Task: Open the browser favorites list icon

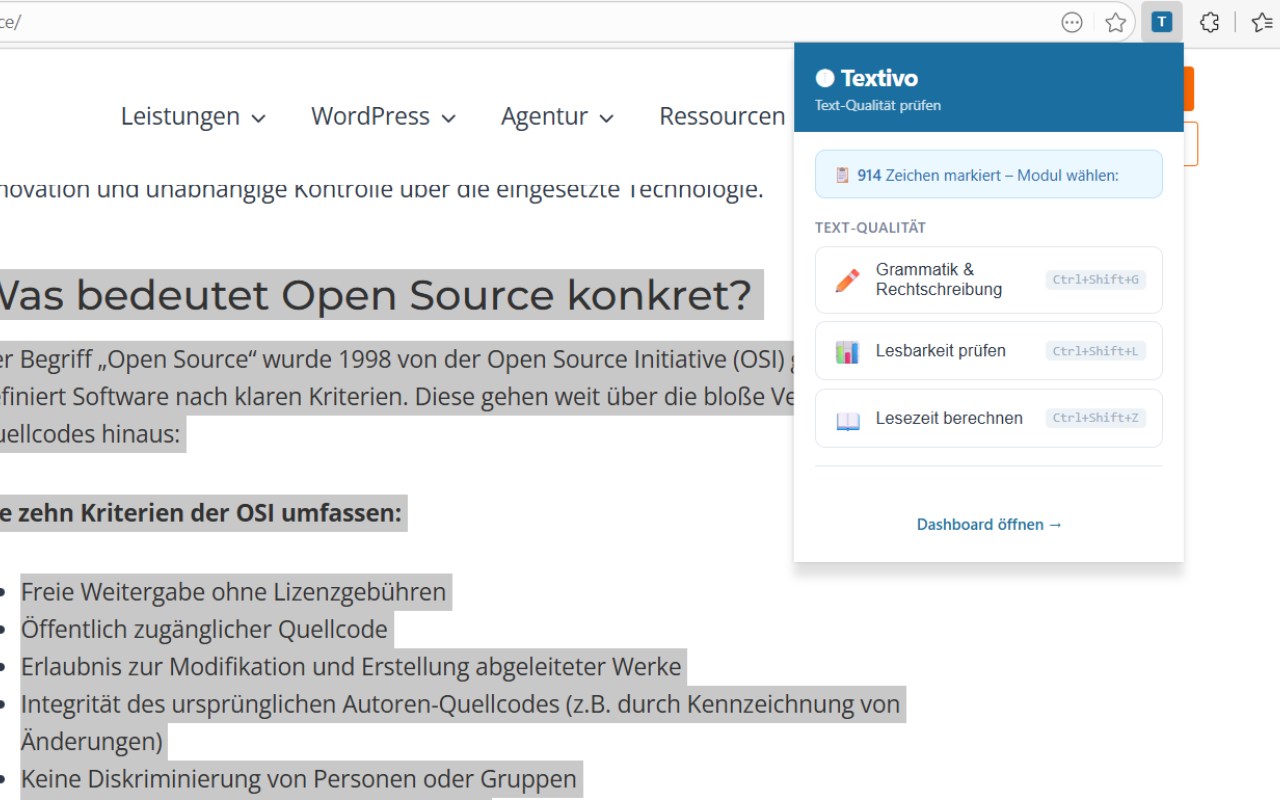Action: pyautogui.click(x=1262, y=22)
